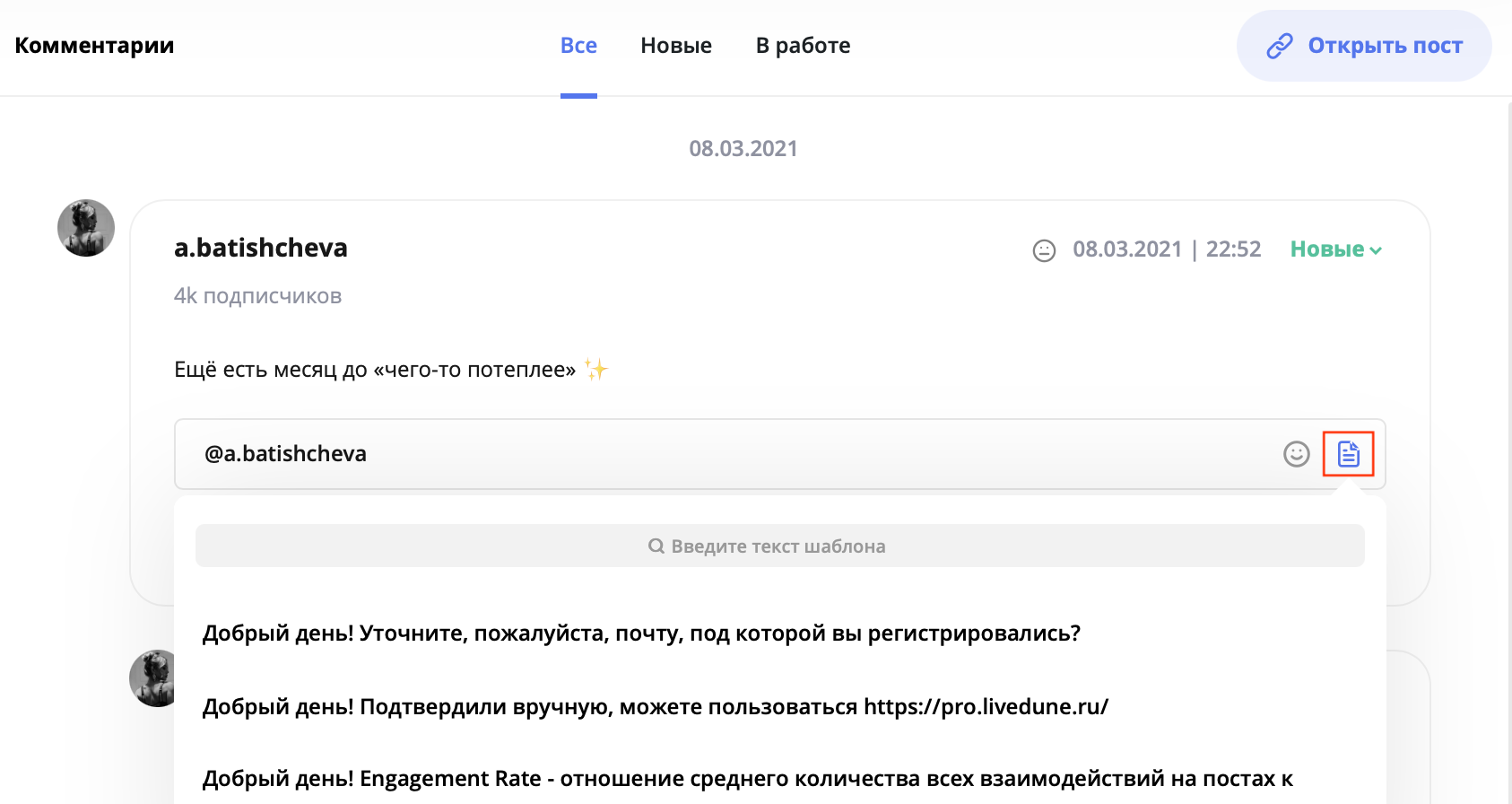This screenshot has height=804, width=1512.
Task: Click the partially hidden second comment avatar
Action: coord(152,678)
